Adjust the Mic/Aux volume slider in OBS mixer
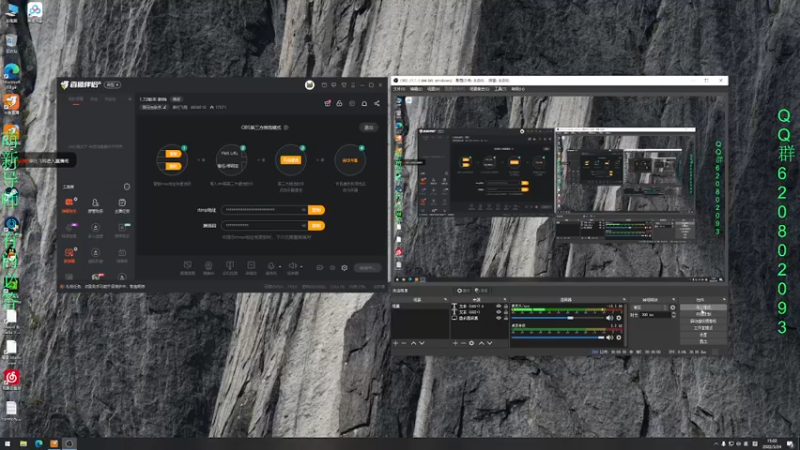Viewport: 800px width, 450px height. (558, 318)
